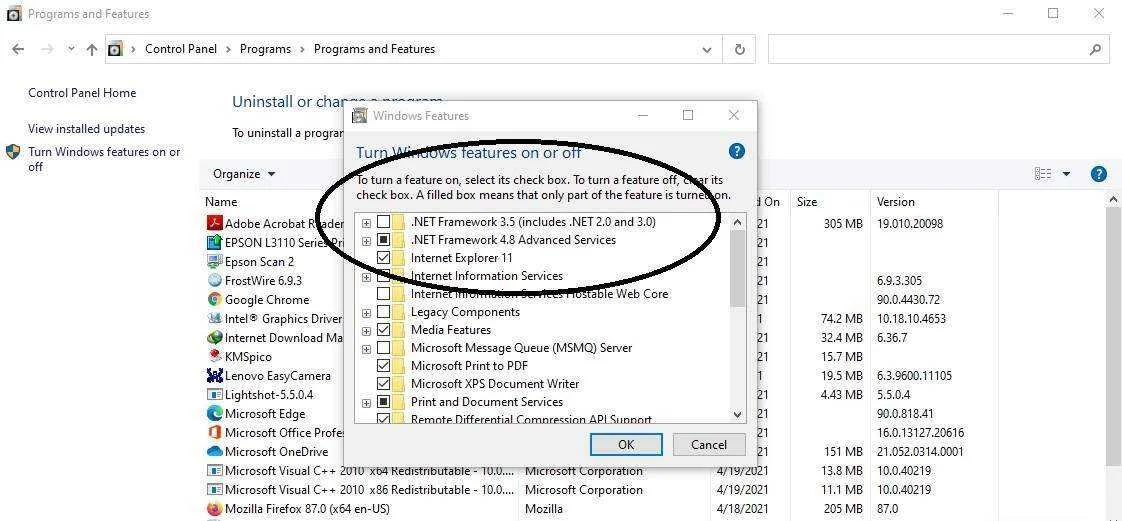Enable the .NET Framework 3.5 checkbox
This screenshot has height=521, width=1122.
tap(384, 222)
